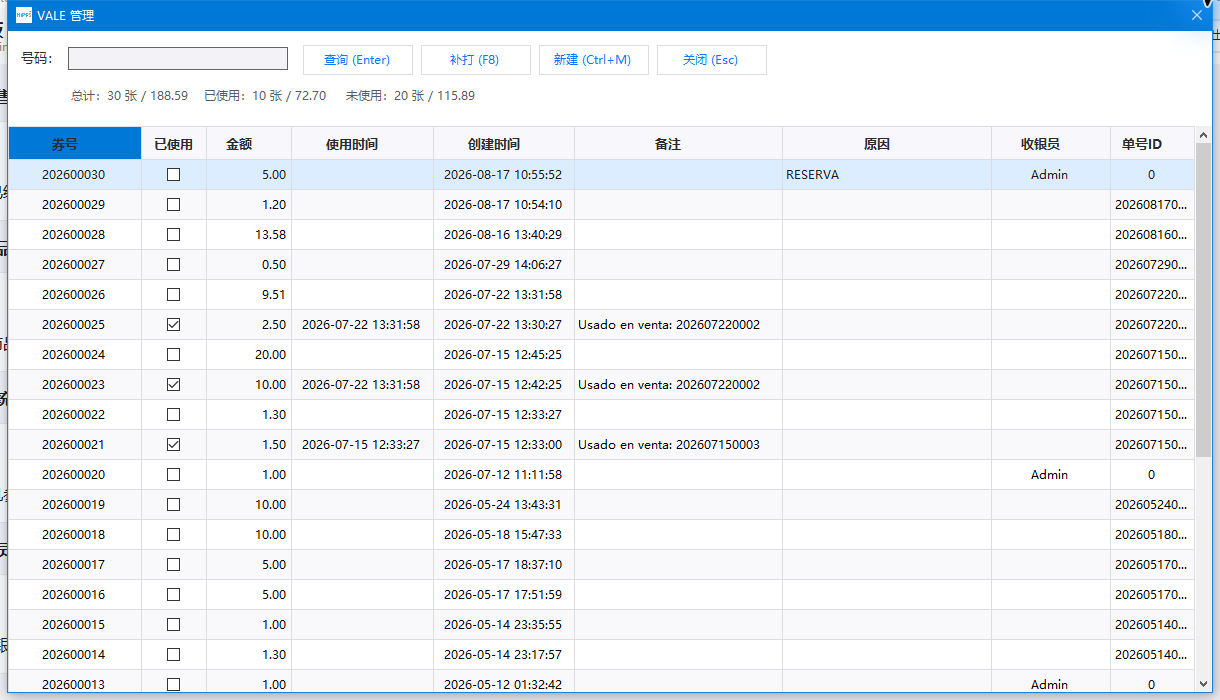Toggle 已使用 checkbox for voucher 202600030
The height and width of the screenshot is (700, 1220).
[174, 175]
